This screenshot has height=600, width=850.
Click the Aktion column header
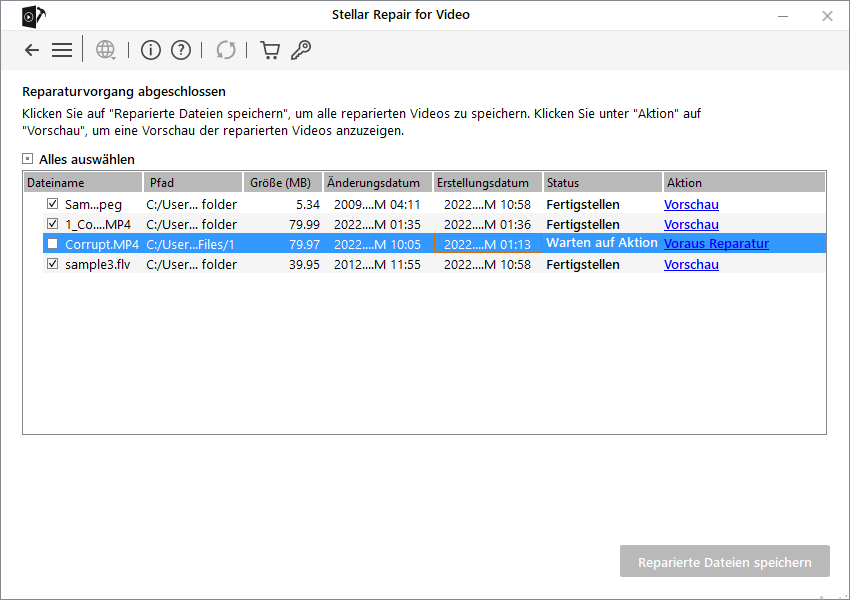pos(744,183)
